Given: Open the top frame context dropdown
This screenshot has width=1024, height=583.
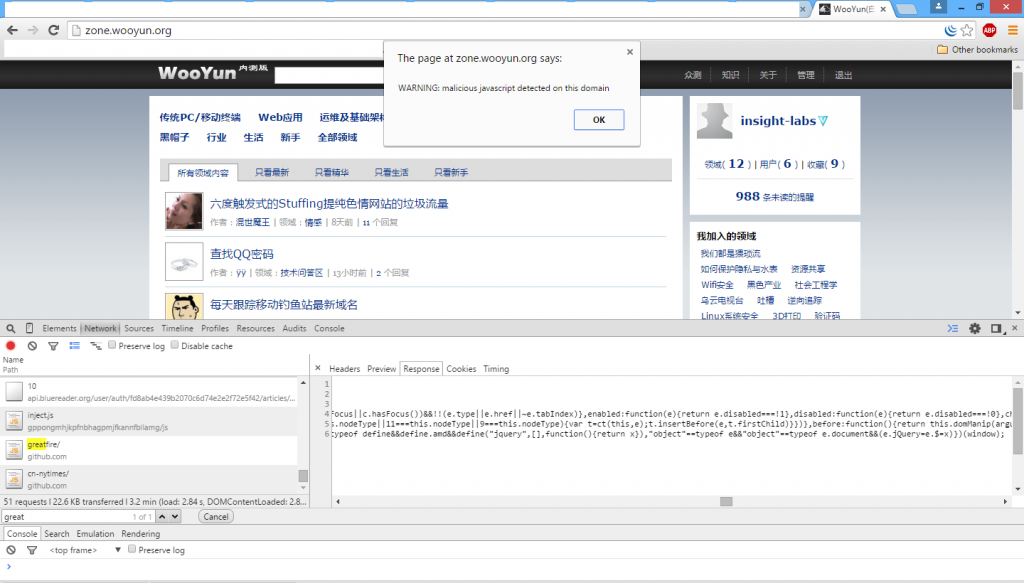Looking at the screenshot, I should tap(86, 550).
